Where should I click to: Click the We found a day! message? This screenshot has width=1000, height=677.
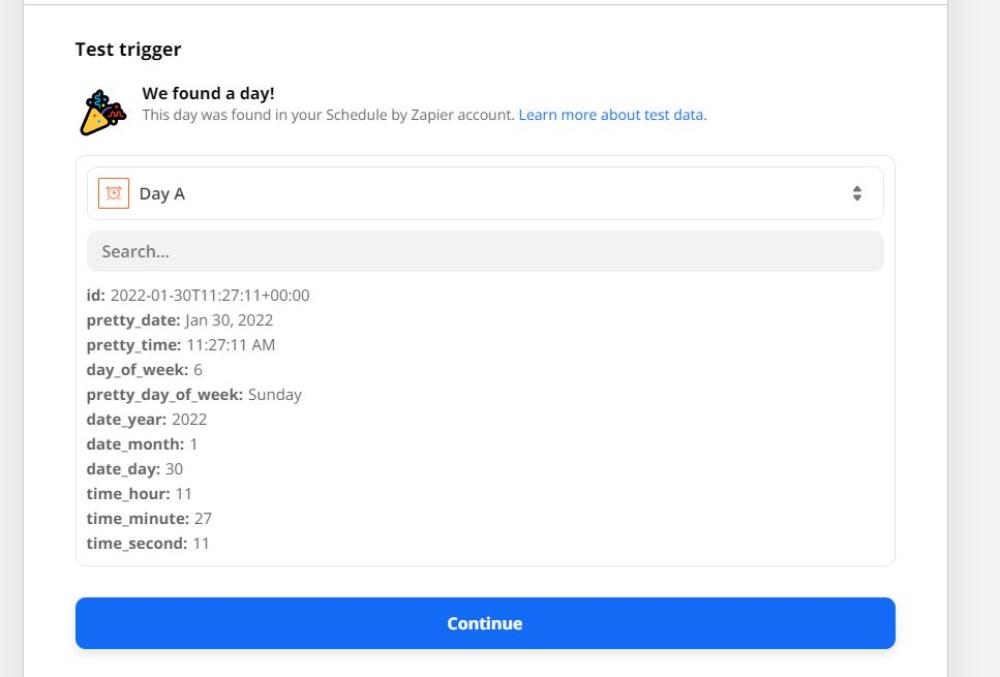tap(209, 93)
